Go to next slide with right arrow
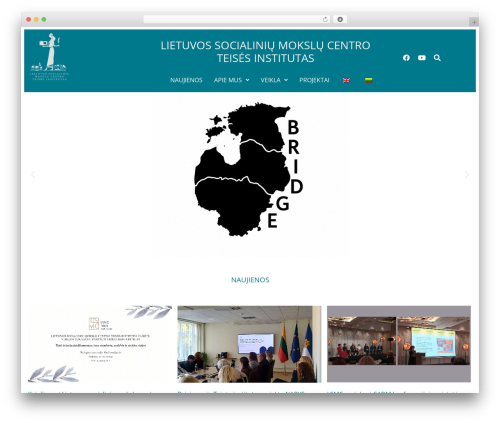This screenshot has height=423, width=500. (467, 175)
